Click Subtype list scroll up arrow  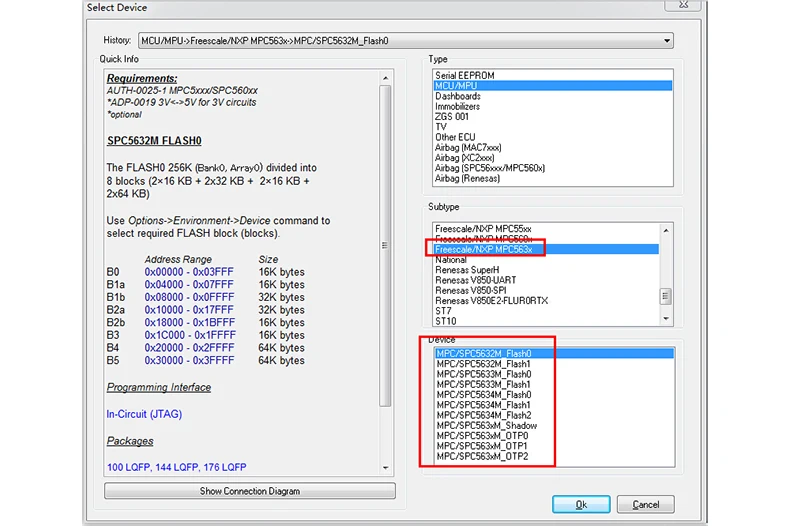click(x=666, y=230)
